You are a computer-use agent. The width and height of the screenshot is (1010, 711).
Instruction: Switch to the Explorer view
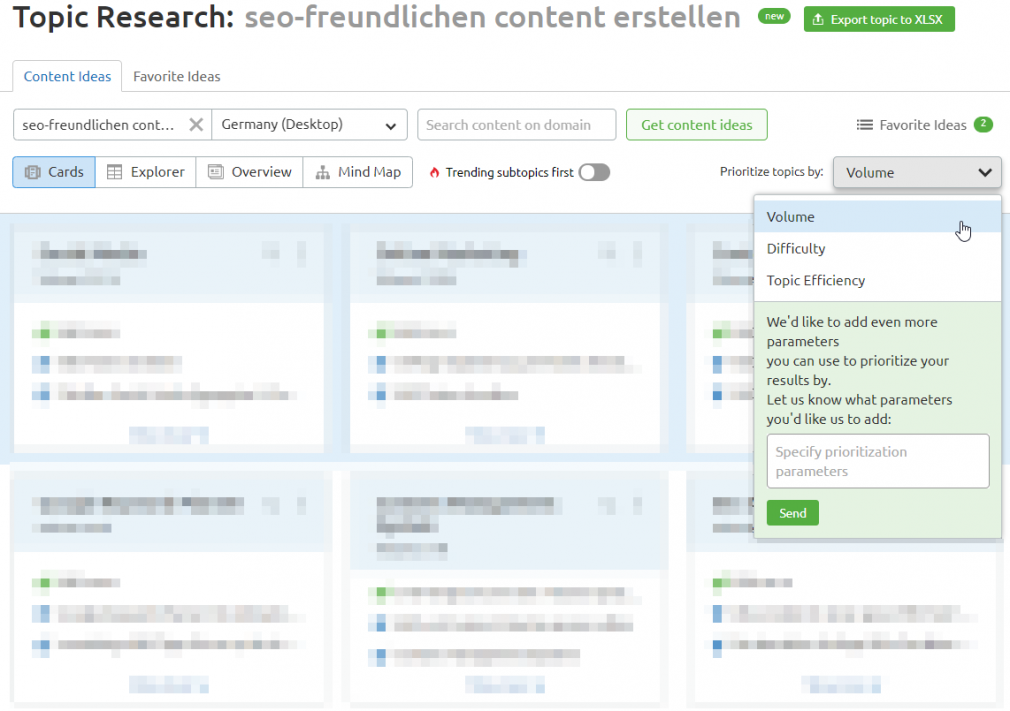click(146, 172)
